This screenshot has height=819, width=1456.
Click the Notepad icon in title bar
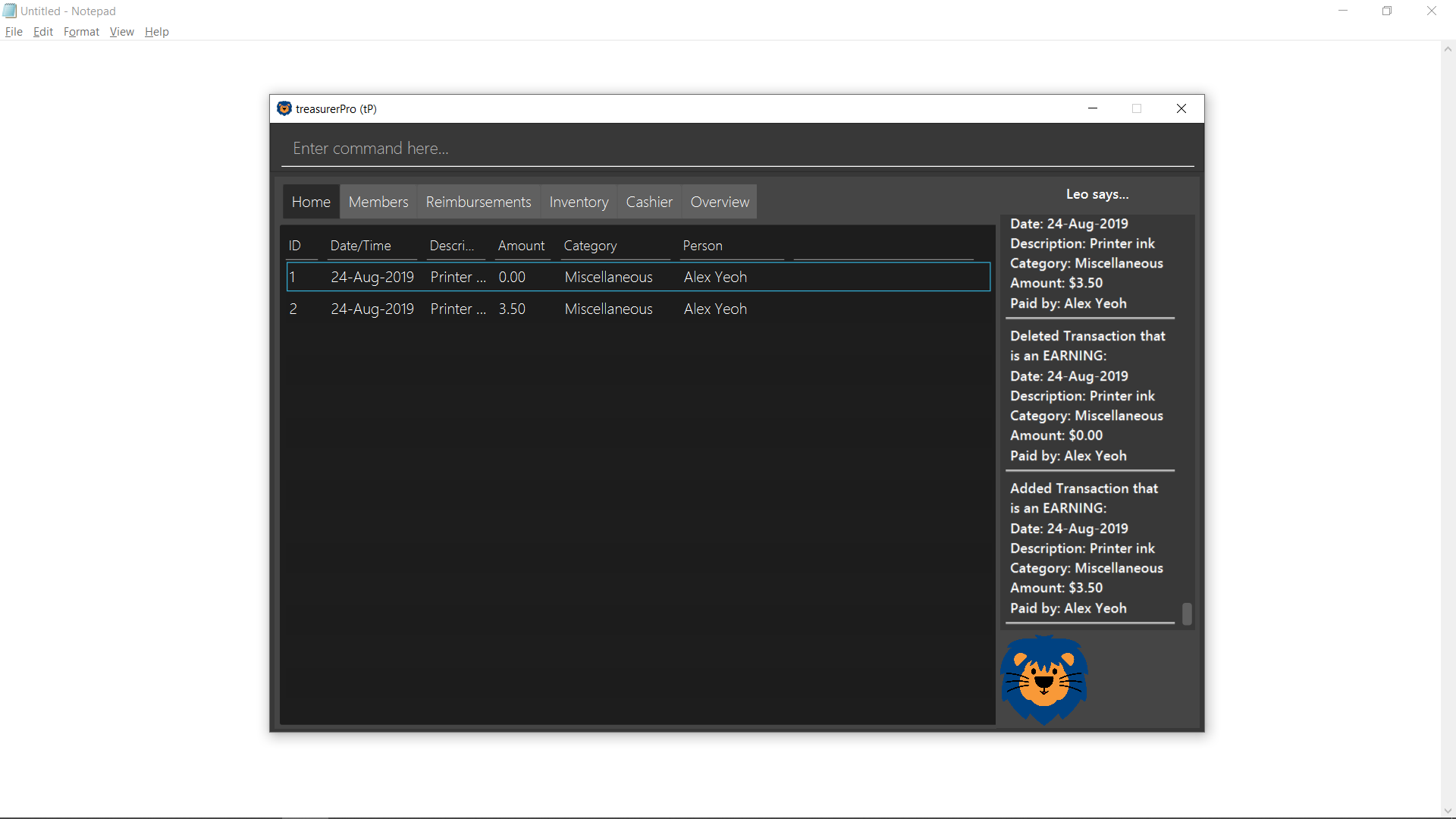[x=9, y=11]
